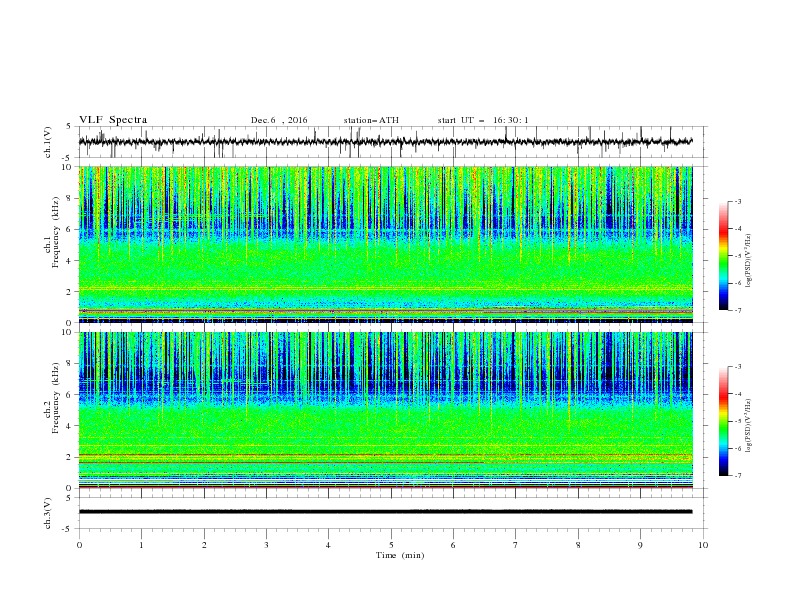792x612 pixels.
Task: Click the ch.2 spectrogram panel
Action: pyautogui.click(x=385, y=410)
